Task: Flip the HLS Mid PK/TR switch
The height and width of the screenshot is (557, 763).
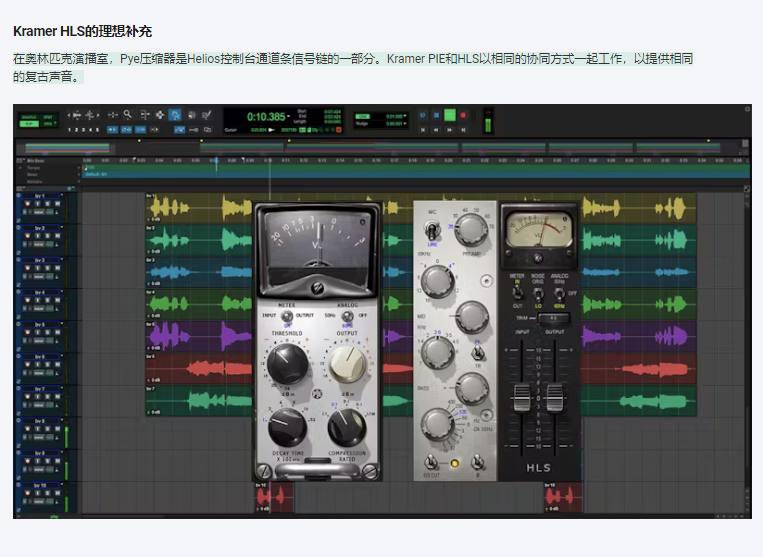Action: coord(478,352)
